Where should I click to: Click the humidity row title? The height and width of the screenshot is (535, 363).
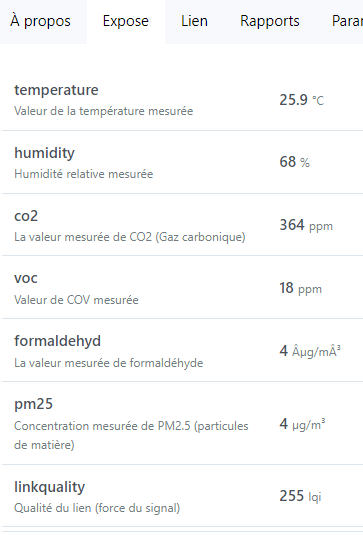click(44, 153)
